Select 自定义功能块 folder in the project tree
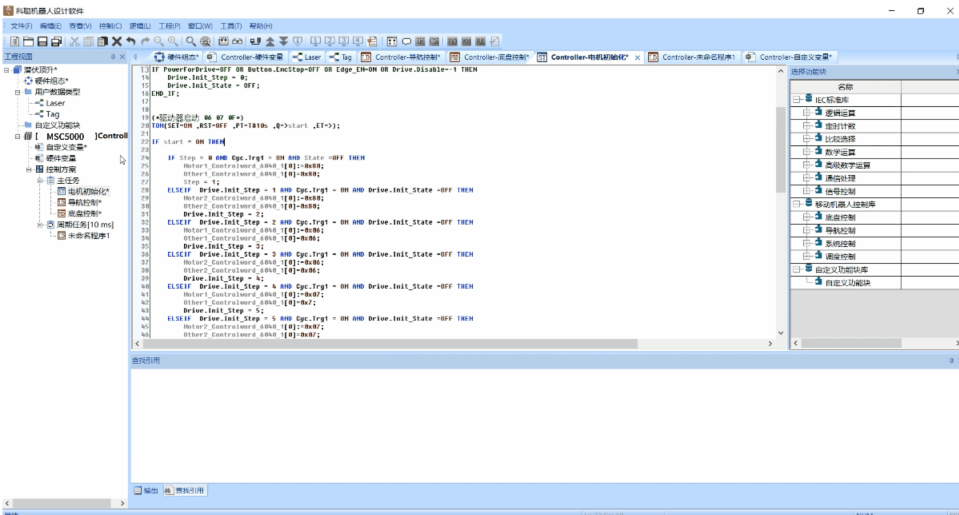This screenshot has height=515, width=959. tap(57, 125)
